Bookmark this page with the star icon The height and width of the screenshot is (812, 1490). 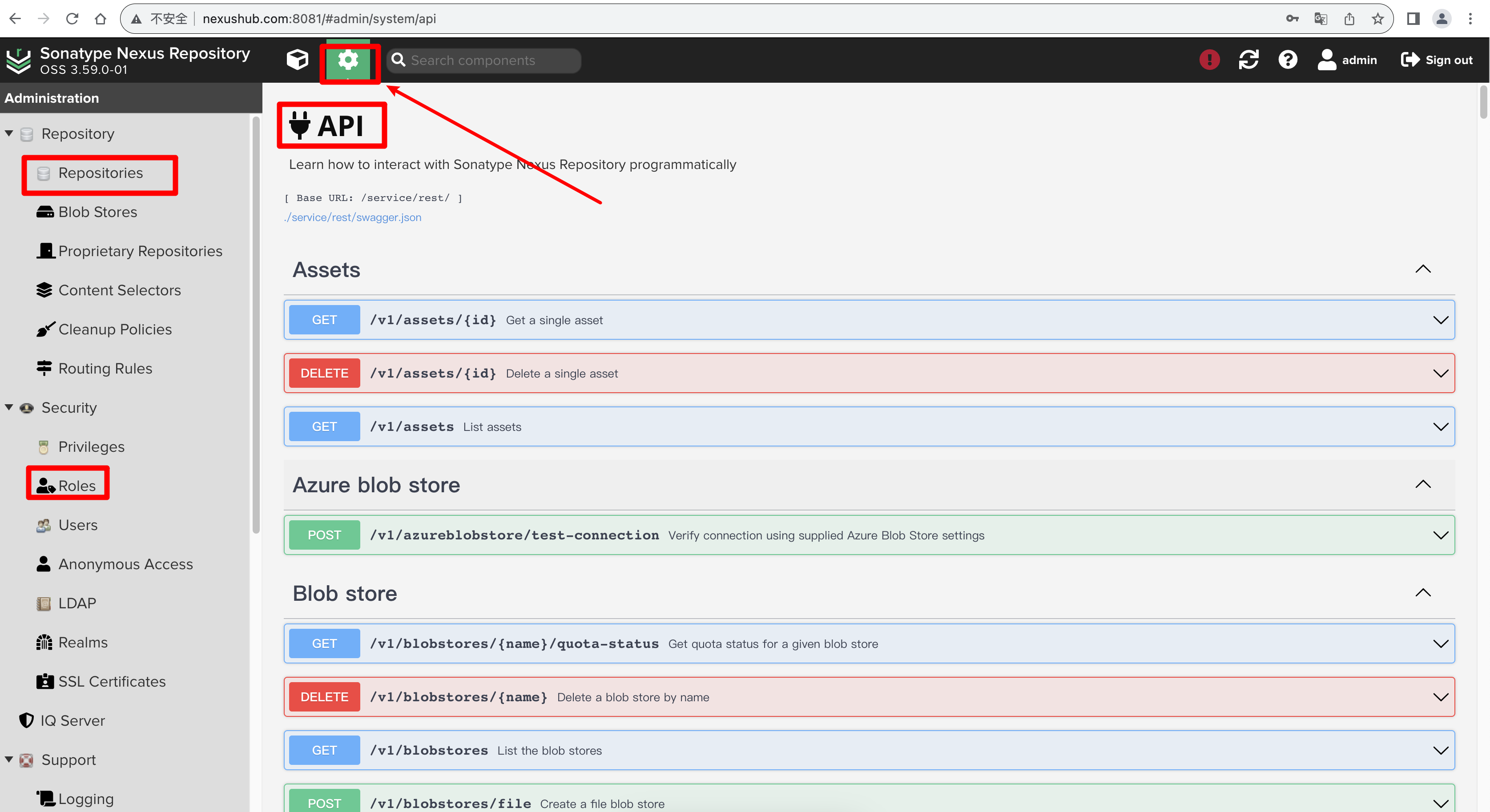[1378, 19]
